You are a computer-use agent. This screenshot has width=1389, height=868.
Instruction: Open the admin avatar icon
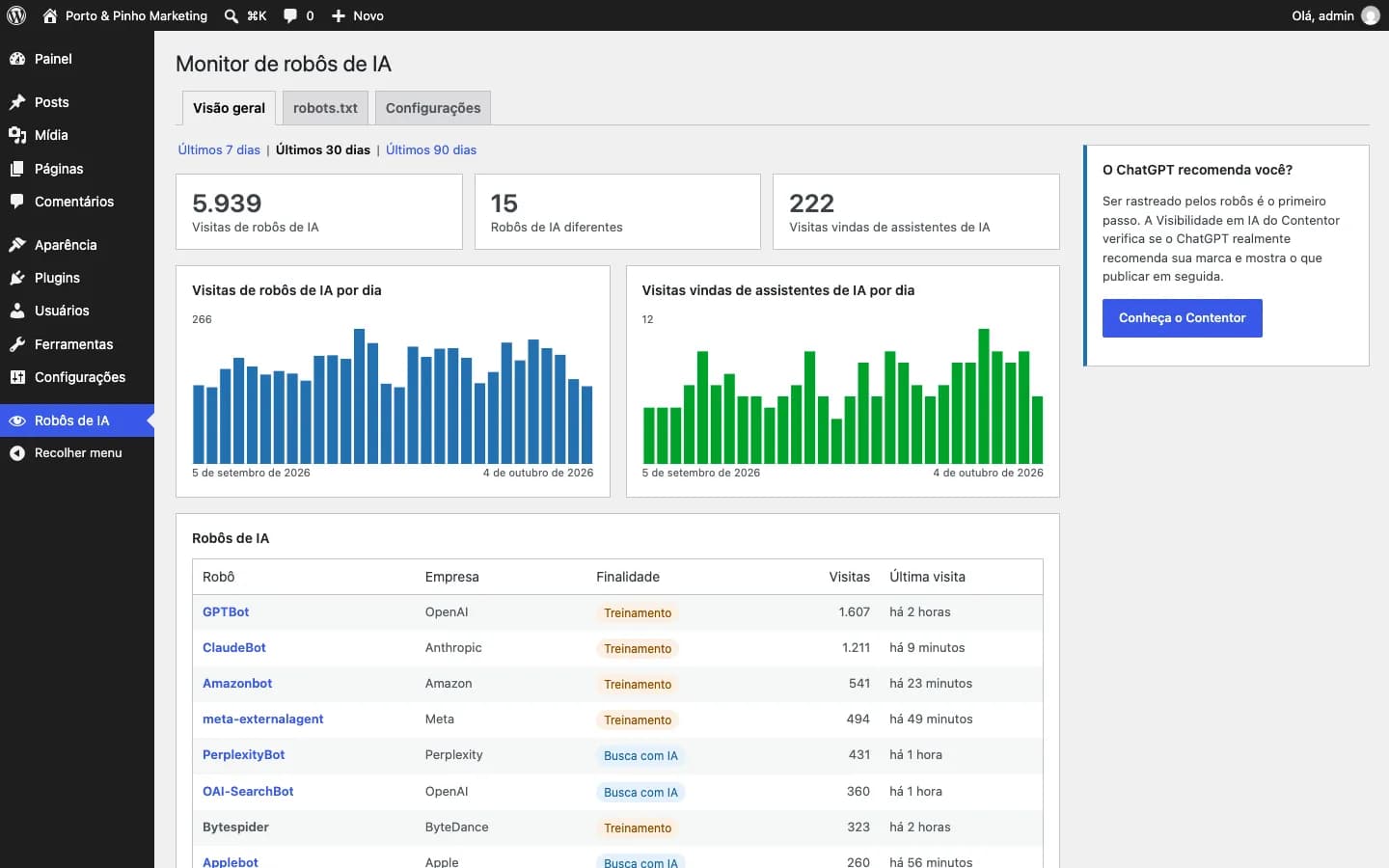click(1371, 15)
